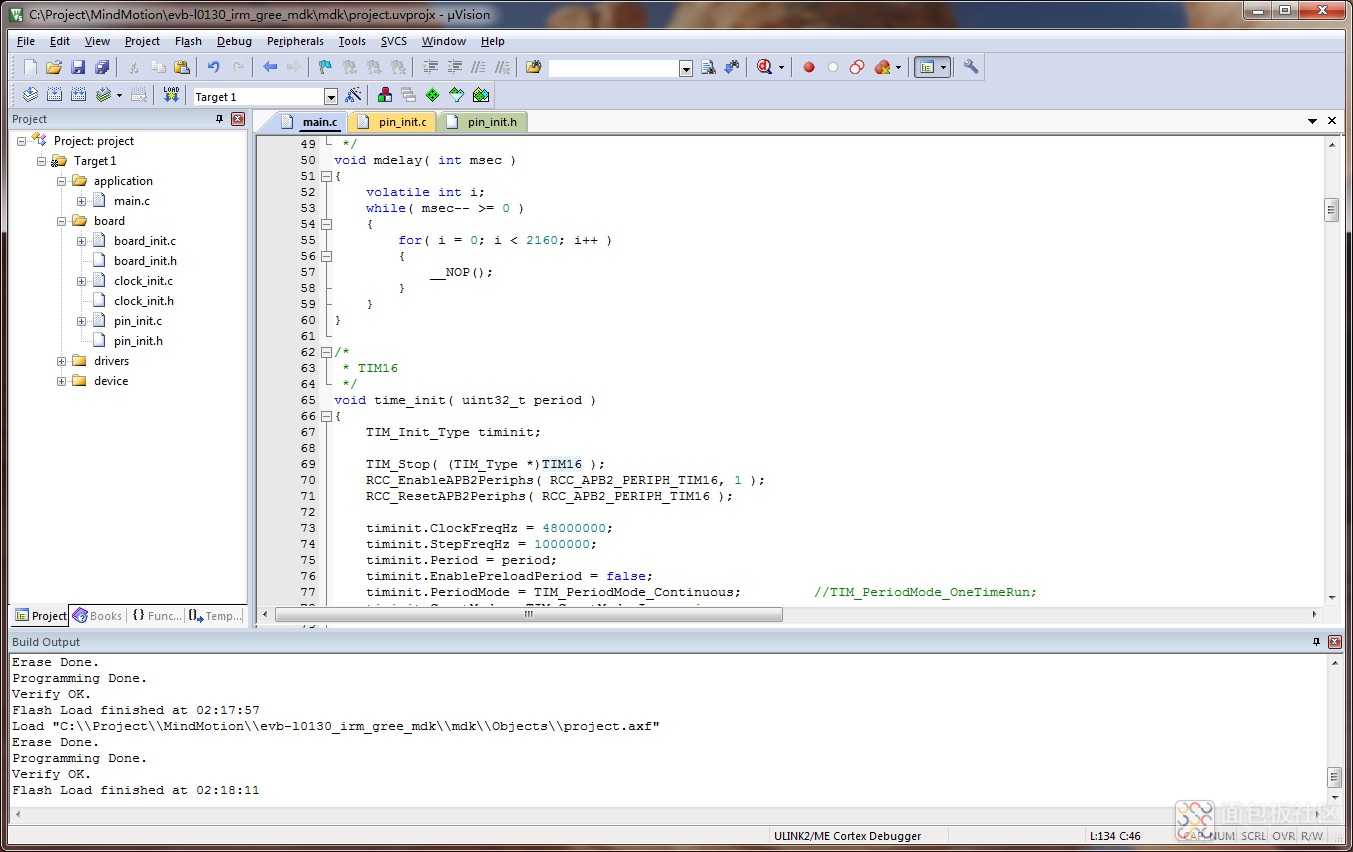The width and height of the screenshot is (1353, 852).
Task: Unindent the selected lines icon
Action: click(455, 67)
